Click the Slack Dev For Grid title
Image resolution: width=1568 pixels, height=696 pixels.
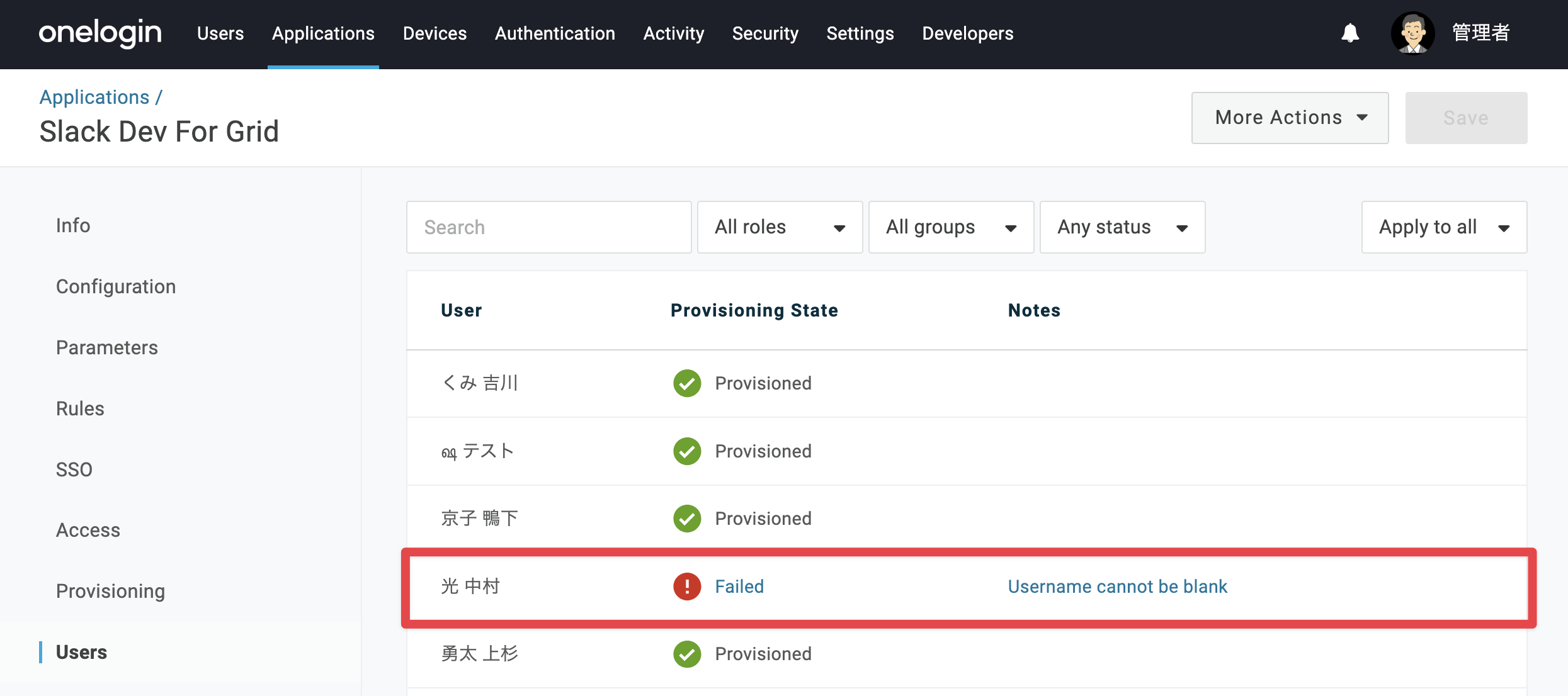159,132
